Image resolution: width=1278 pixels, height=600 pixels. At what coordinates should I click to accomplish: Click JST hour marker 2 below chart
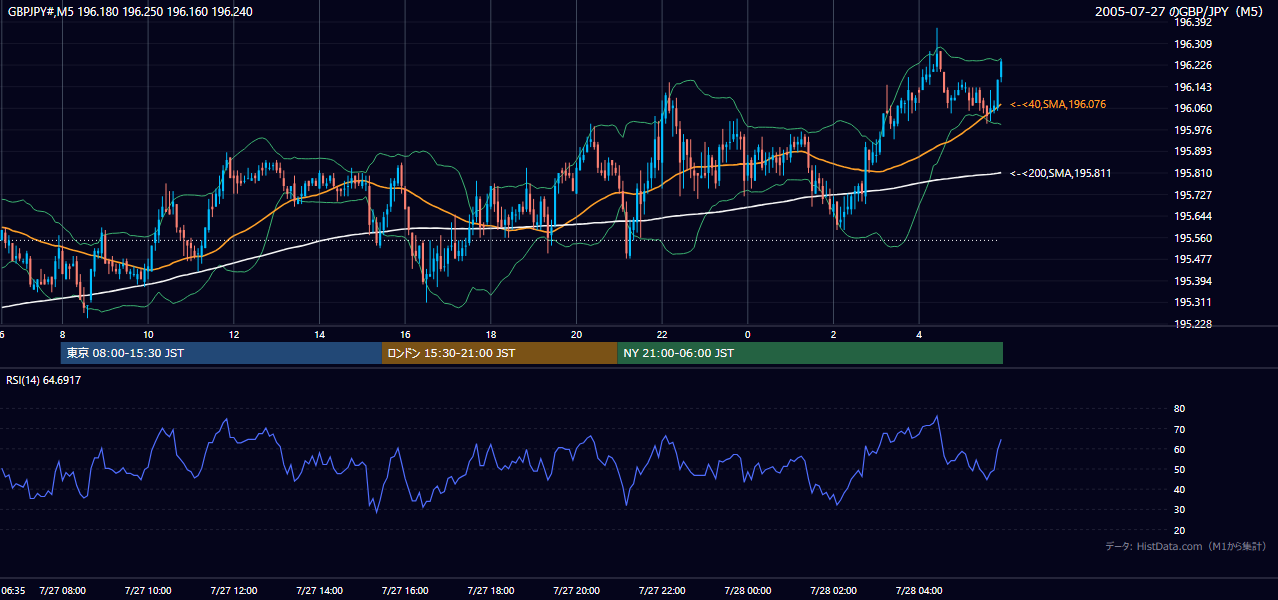coord(833,334)
